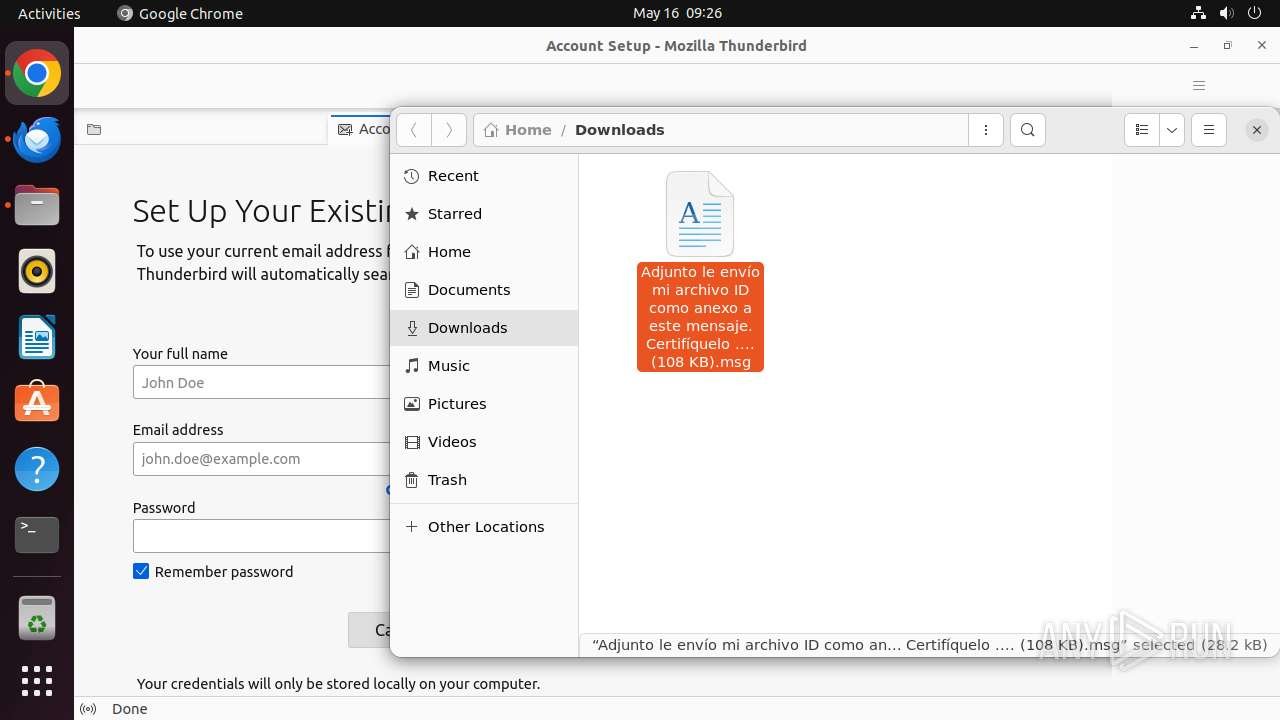Launch Terminal from the dock
The image size is (1280, 720).
(x=37, y=535)
